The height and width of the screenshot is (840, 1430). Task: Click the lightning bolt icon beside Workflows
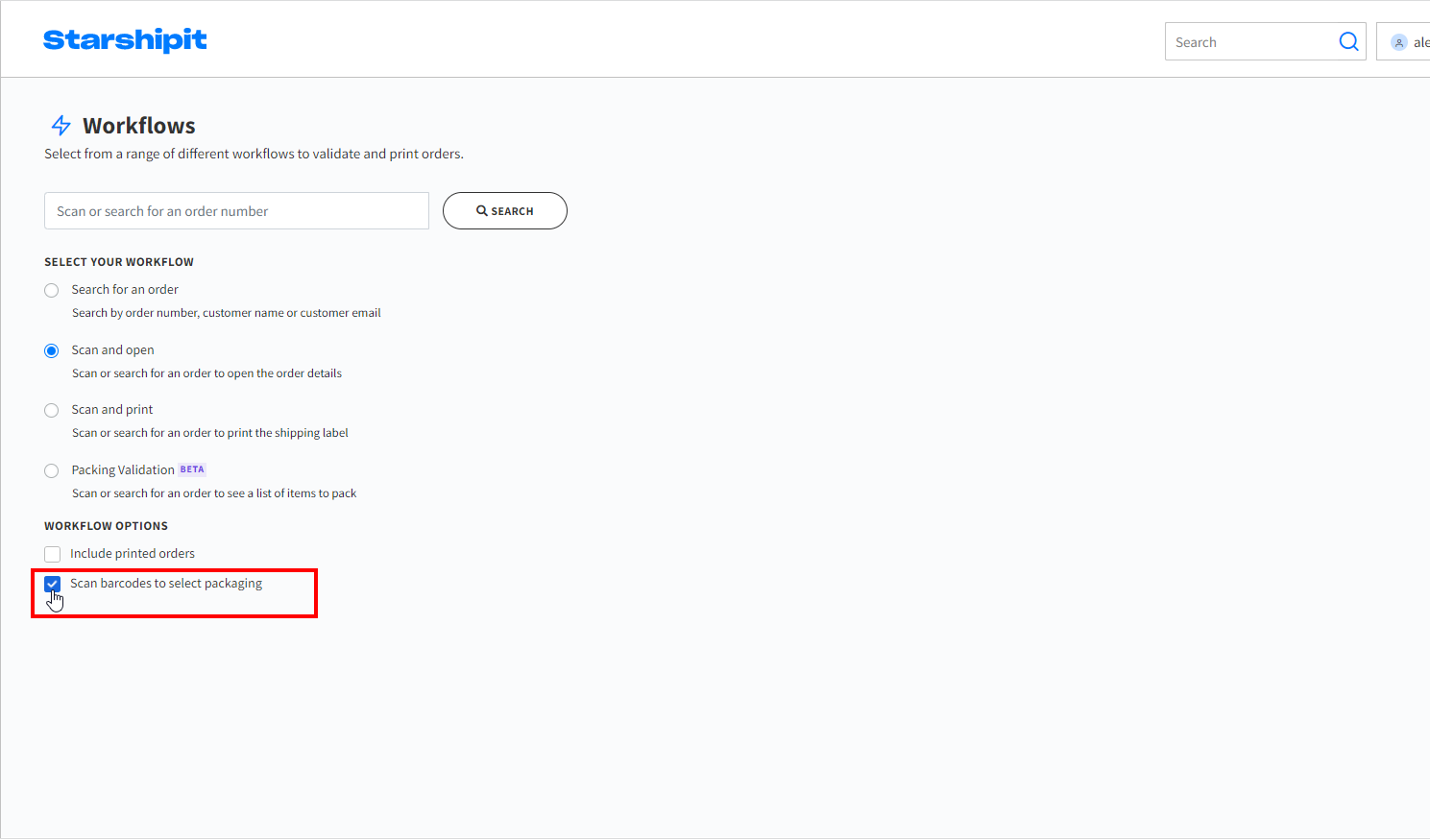61,126
